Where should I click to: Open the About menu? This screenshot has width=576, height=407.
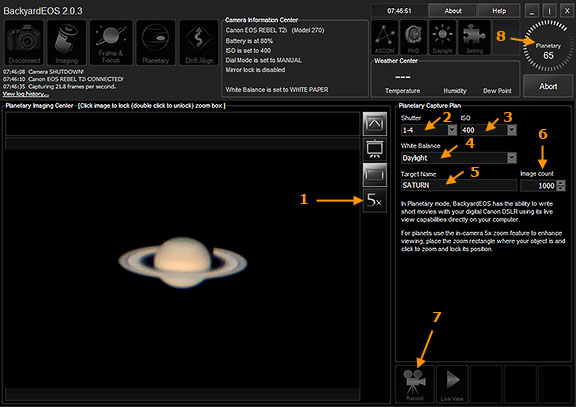point(453,11)
